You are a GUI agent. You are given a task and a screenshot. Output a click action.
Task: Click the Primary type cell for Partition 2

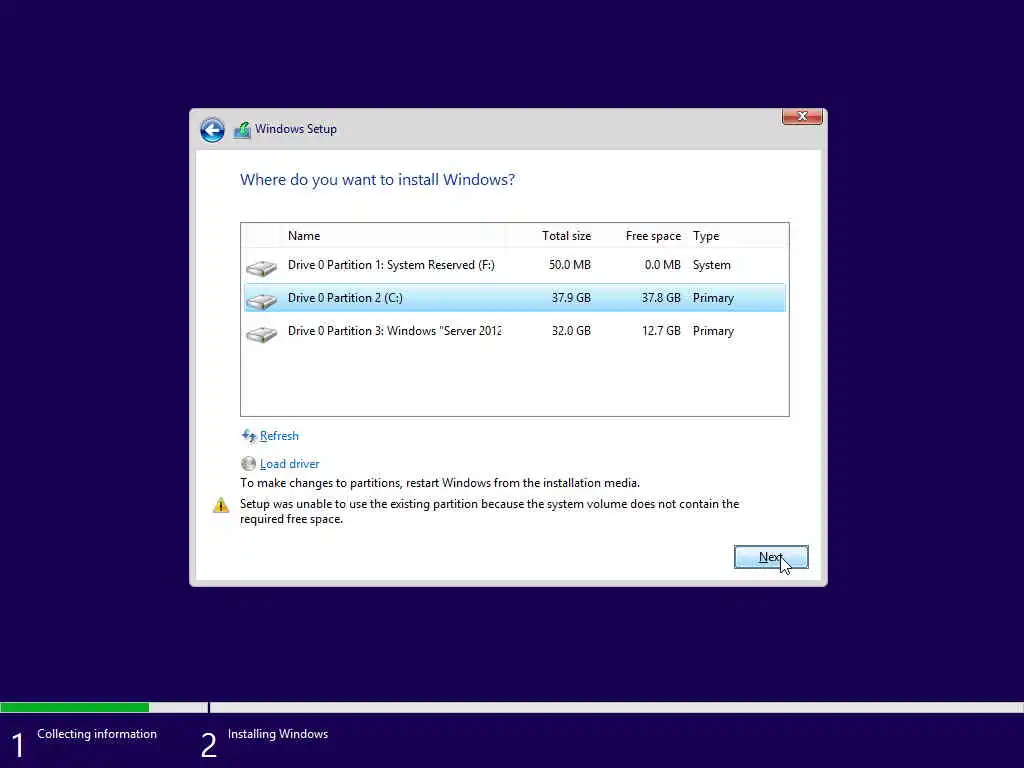[713, 298]
